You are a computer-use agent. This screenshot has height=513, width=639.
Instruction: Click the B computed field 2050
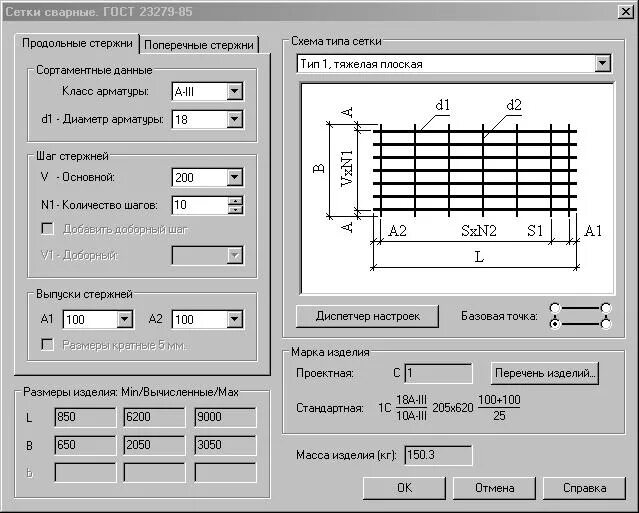point(154,445)
